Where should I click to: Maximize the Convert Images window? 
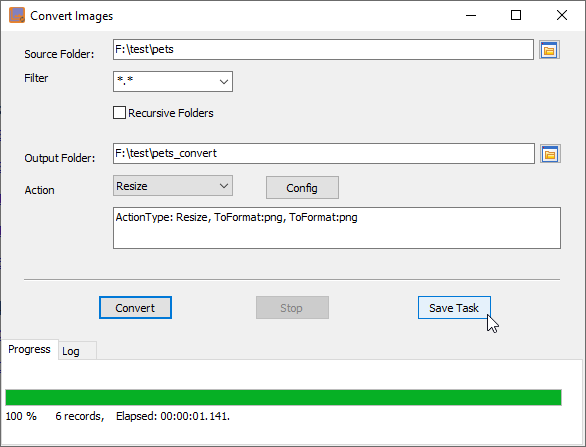(x=516, y=15)
